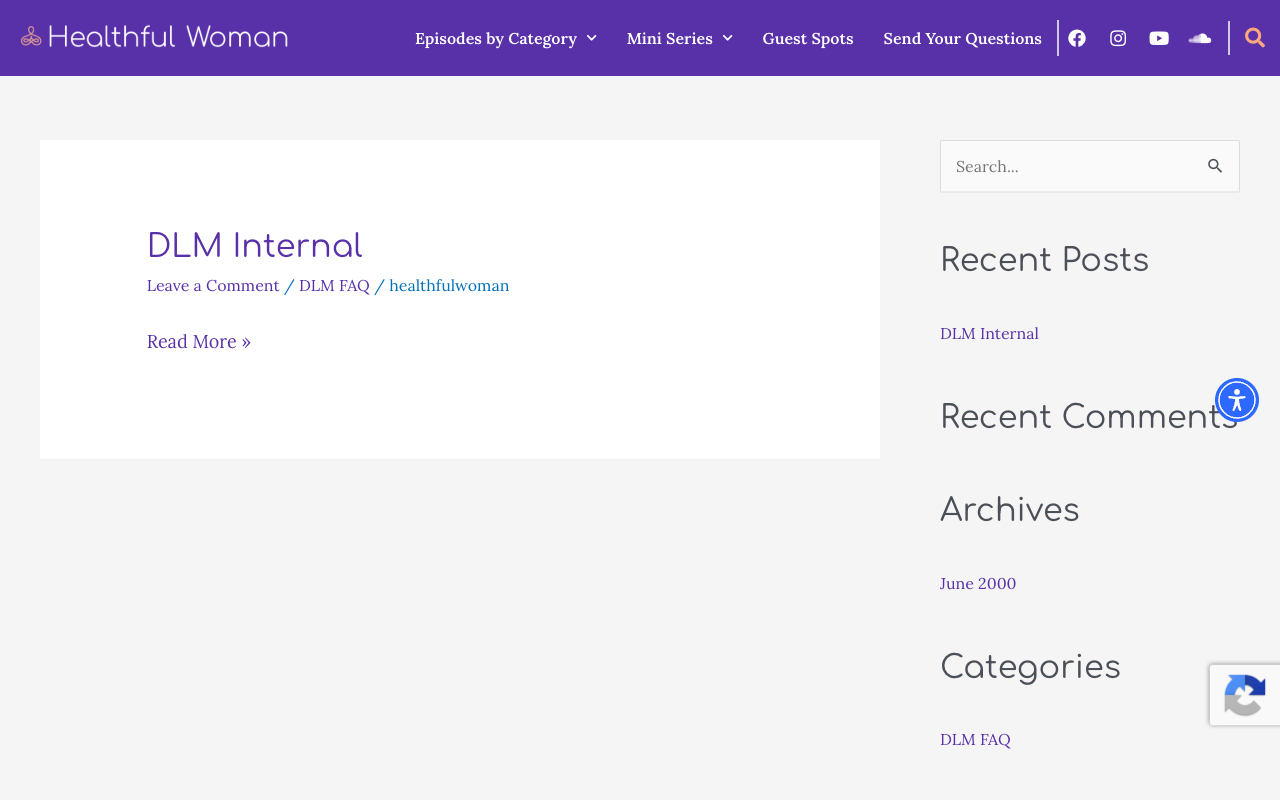View author healthfulwoman's posts
This screenshot has height=800, width=1280.
(449, 285)
